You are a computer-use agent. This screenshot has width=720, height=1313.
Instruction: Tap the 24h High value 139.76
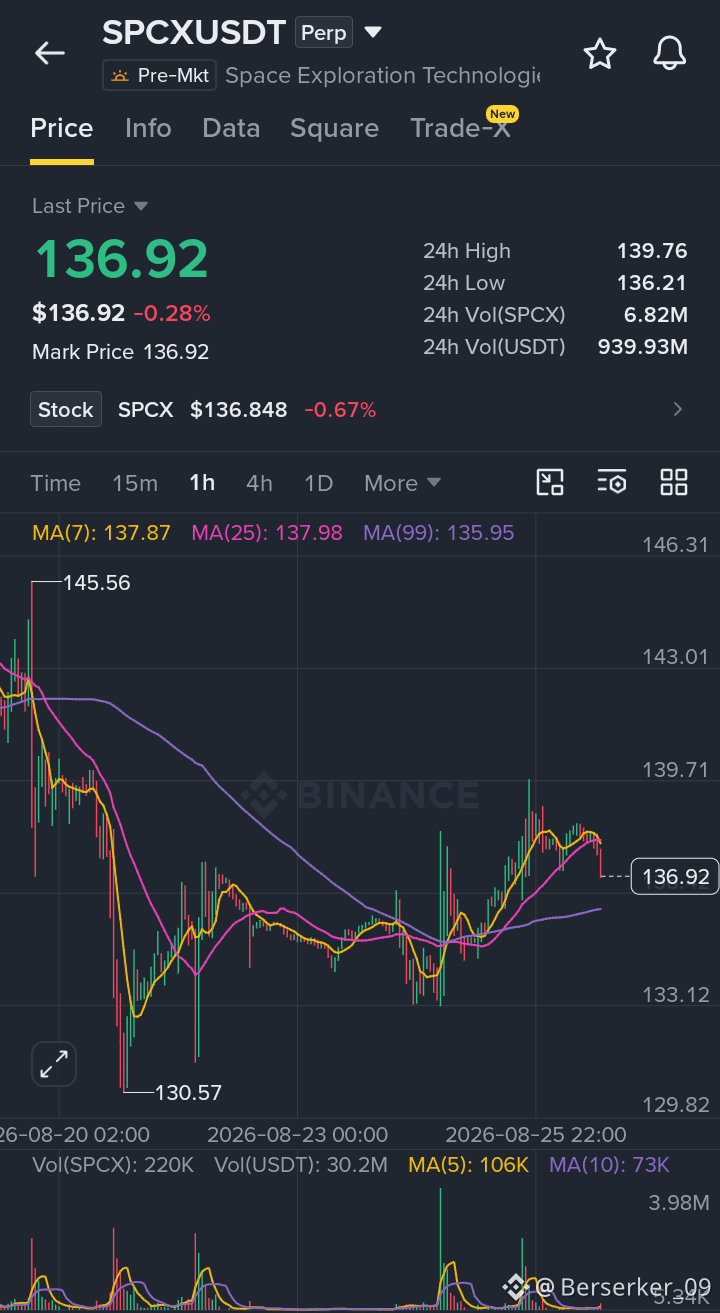coord(652,251)
